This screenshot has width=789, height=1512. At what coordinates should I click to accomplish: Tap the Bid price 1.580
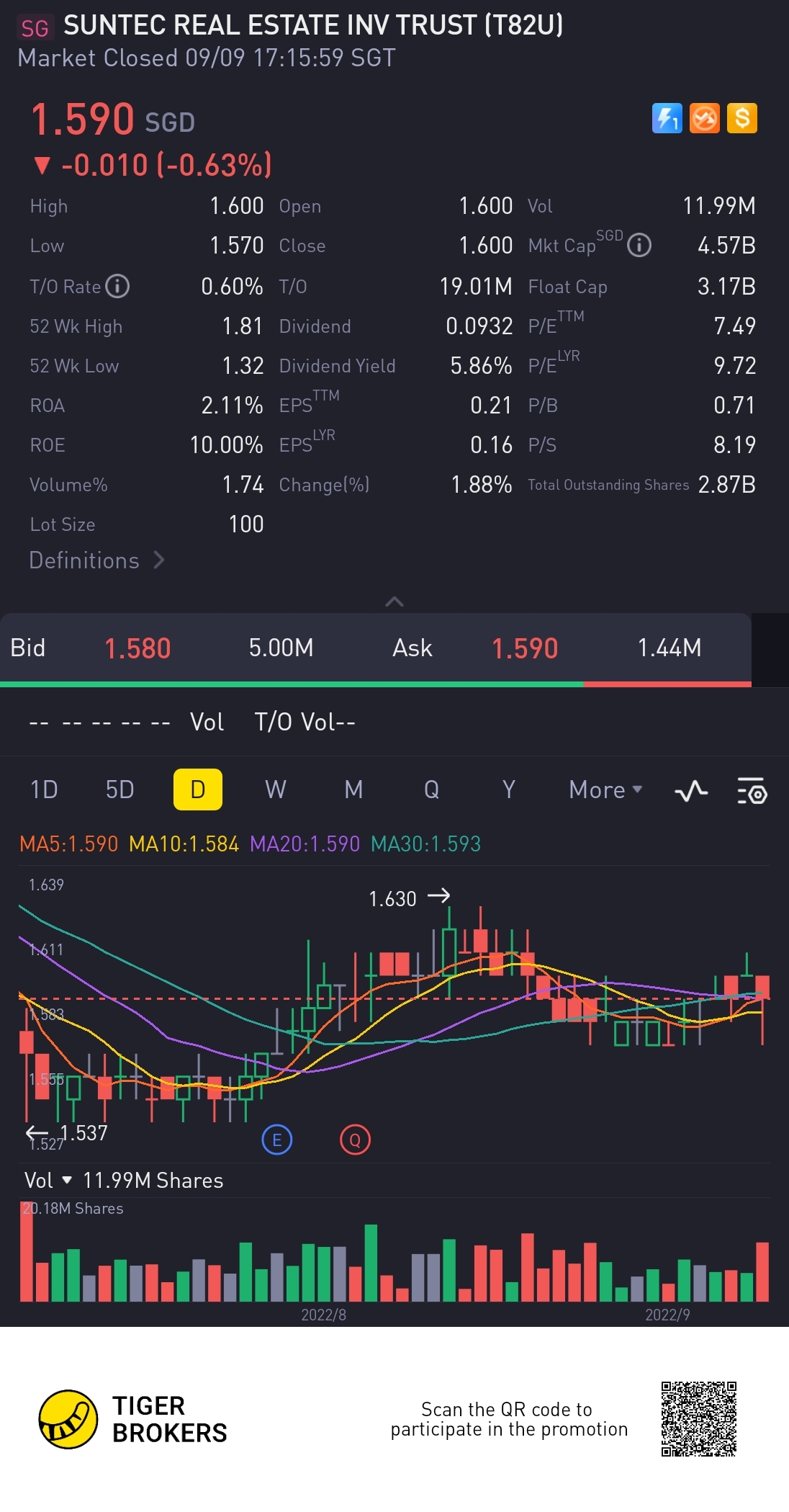[x=137, y=648]
